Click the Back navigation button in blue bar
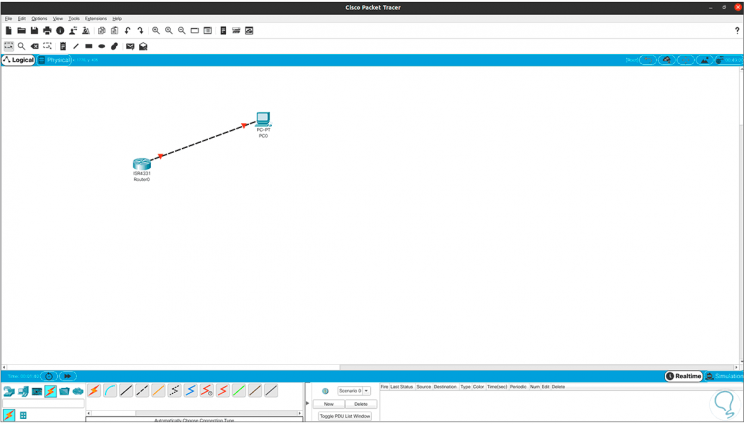Image resolution: width=745 pixels, height=424 pixels. tap(648, 60)
